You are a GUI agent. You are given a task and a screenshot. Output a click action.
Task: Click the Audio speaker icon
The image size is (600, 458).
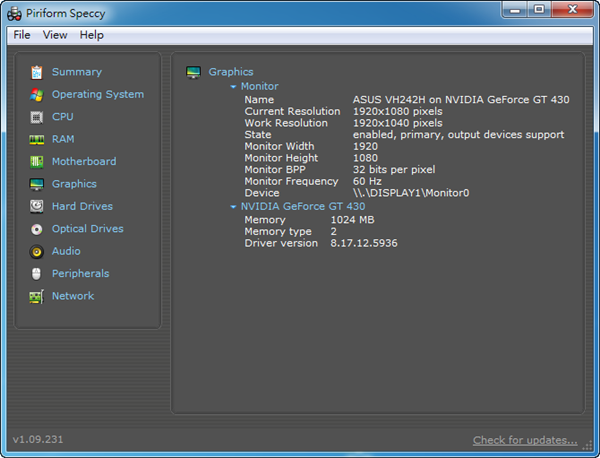[x=37, y=252]
